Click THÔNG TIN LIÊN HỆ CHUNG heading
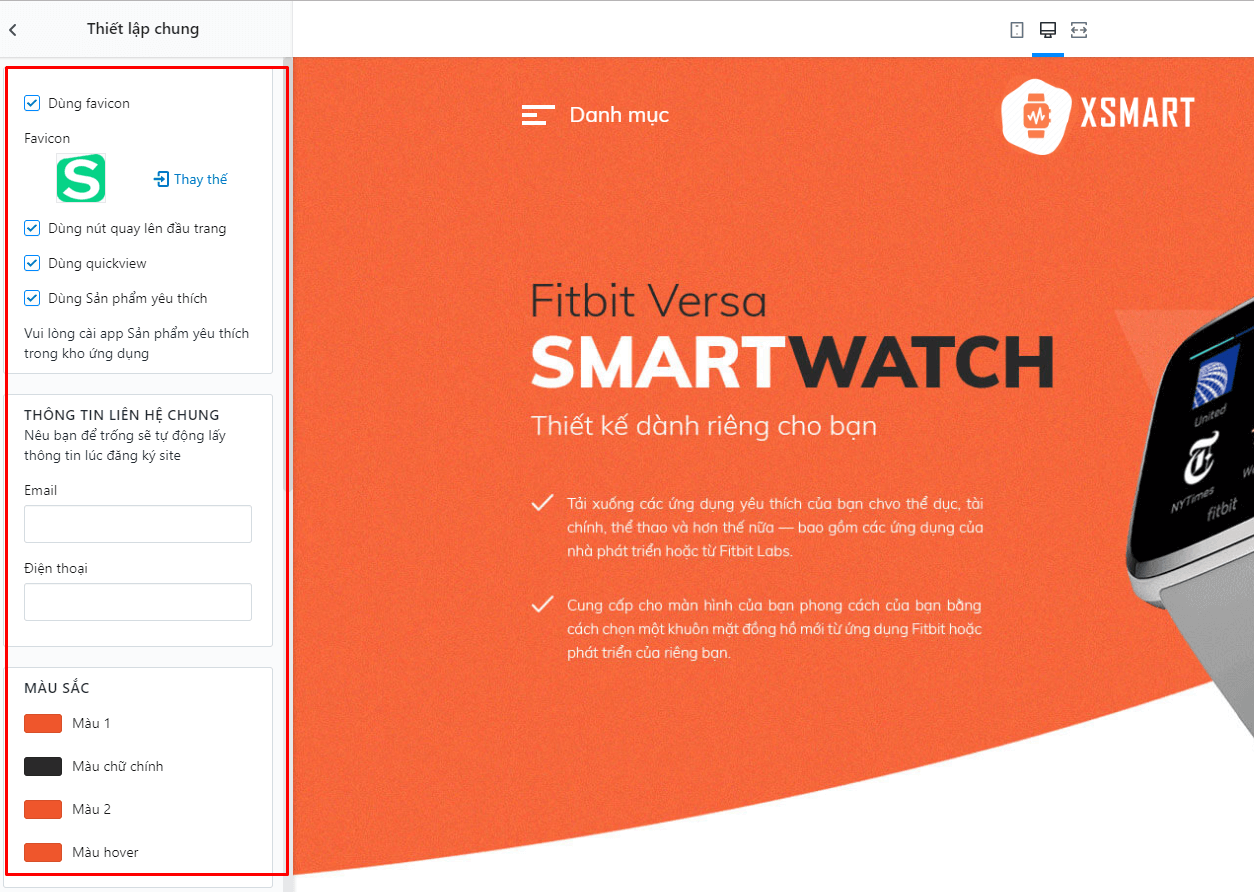The width and height of the screenshot is (1254, 892). 122,415
